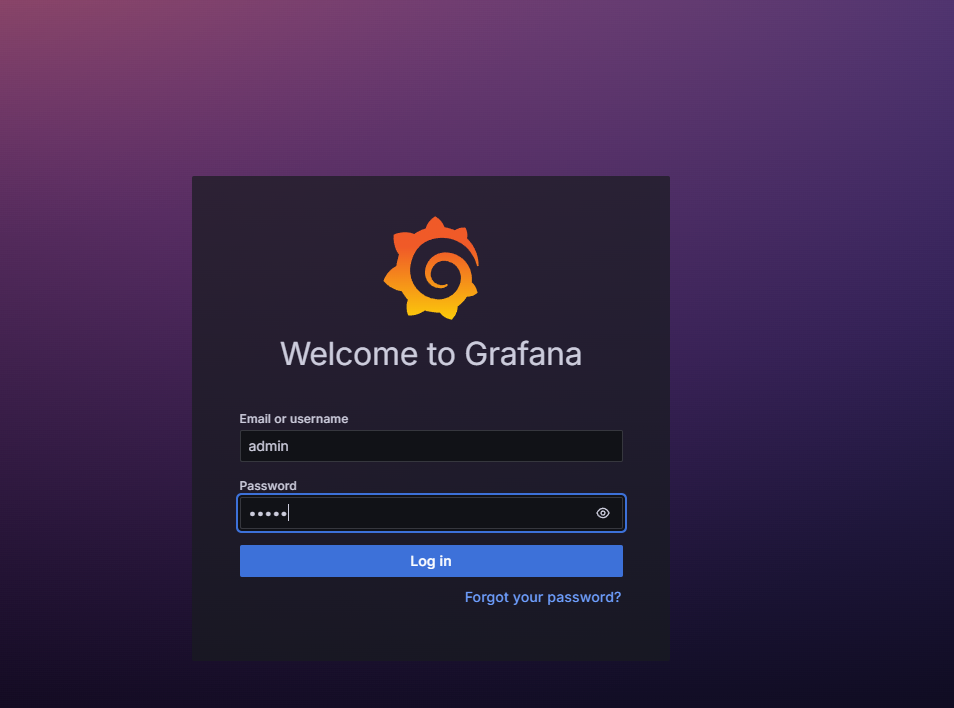The height and width of the screenshot is (708, 954).
Task: Click the Grafana logo
Action: (x=431, y=268)
